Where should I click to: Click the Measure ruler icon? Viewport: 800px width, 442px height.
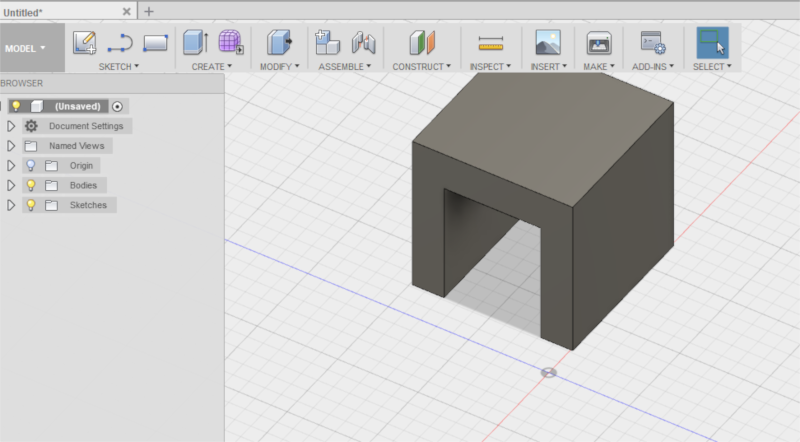pos(491,43)
